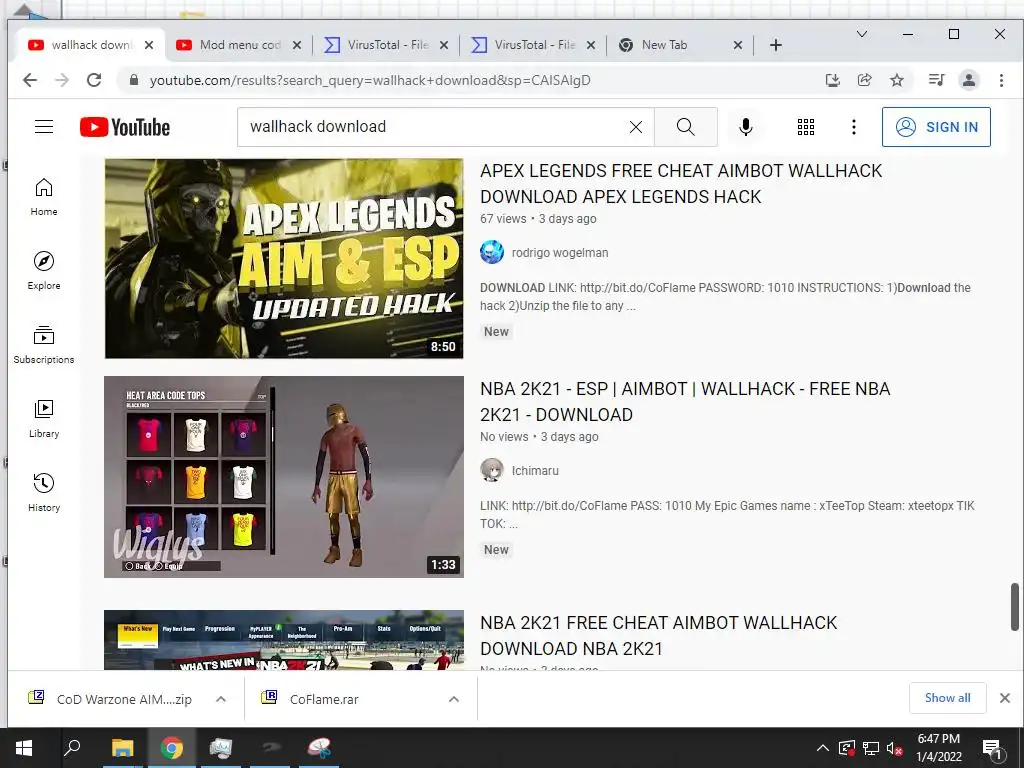1024x768 pixels.
Task: Open Ichimaru channel name
Action: point(535,470)
